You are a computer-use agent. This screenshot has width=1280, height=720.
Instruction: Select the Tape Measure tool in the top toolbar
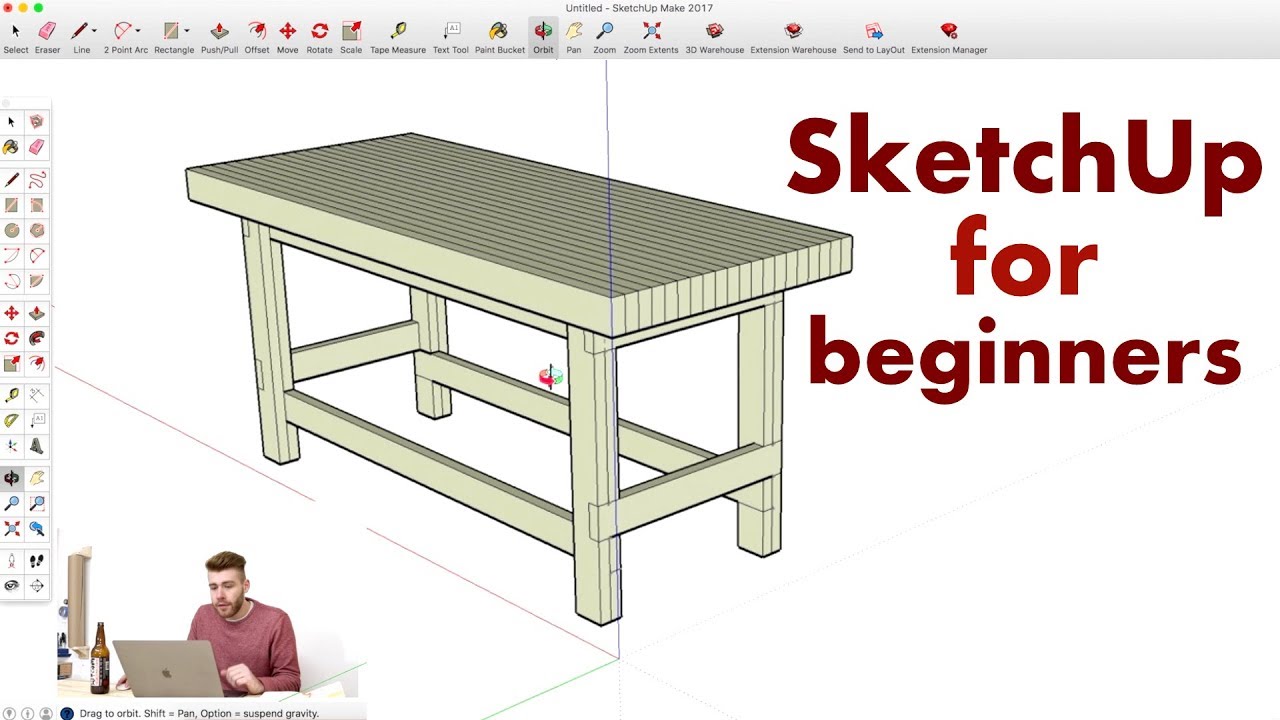coord(398,37)
